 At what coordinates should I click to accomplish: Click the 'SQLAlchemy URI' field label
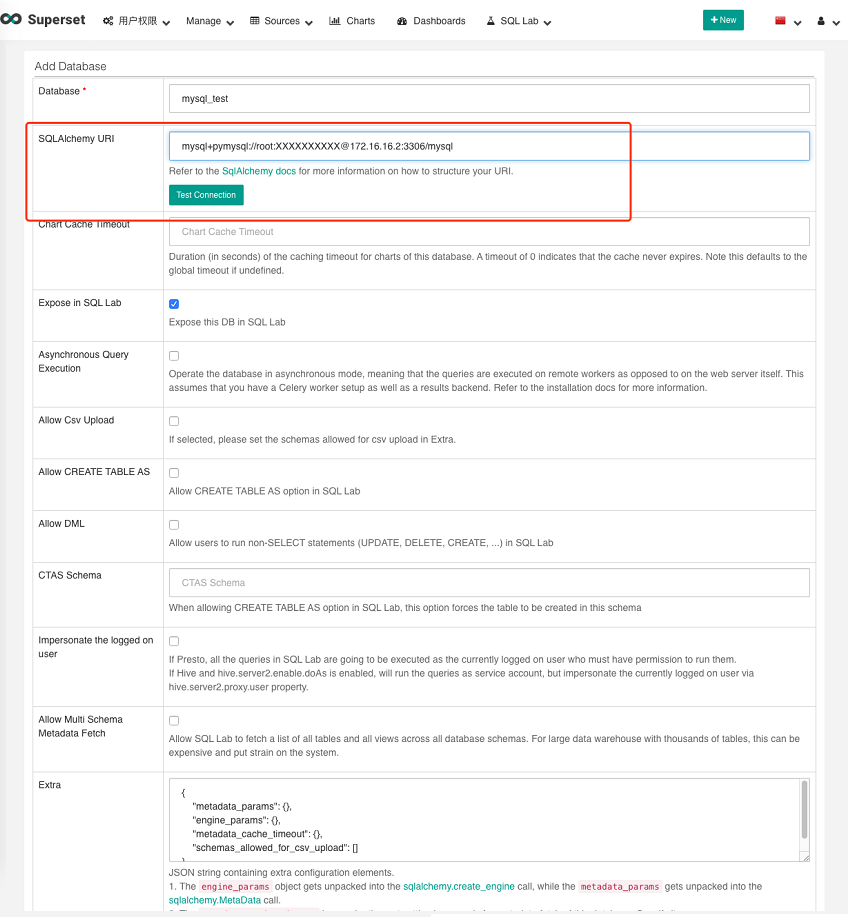[76, 139]
